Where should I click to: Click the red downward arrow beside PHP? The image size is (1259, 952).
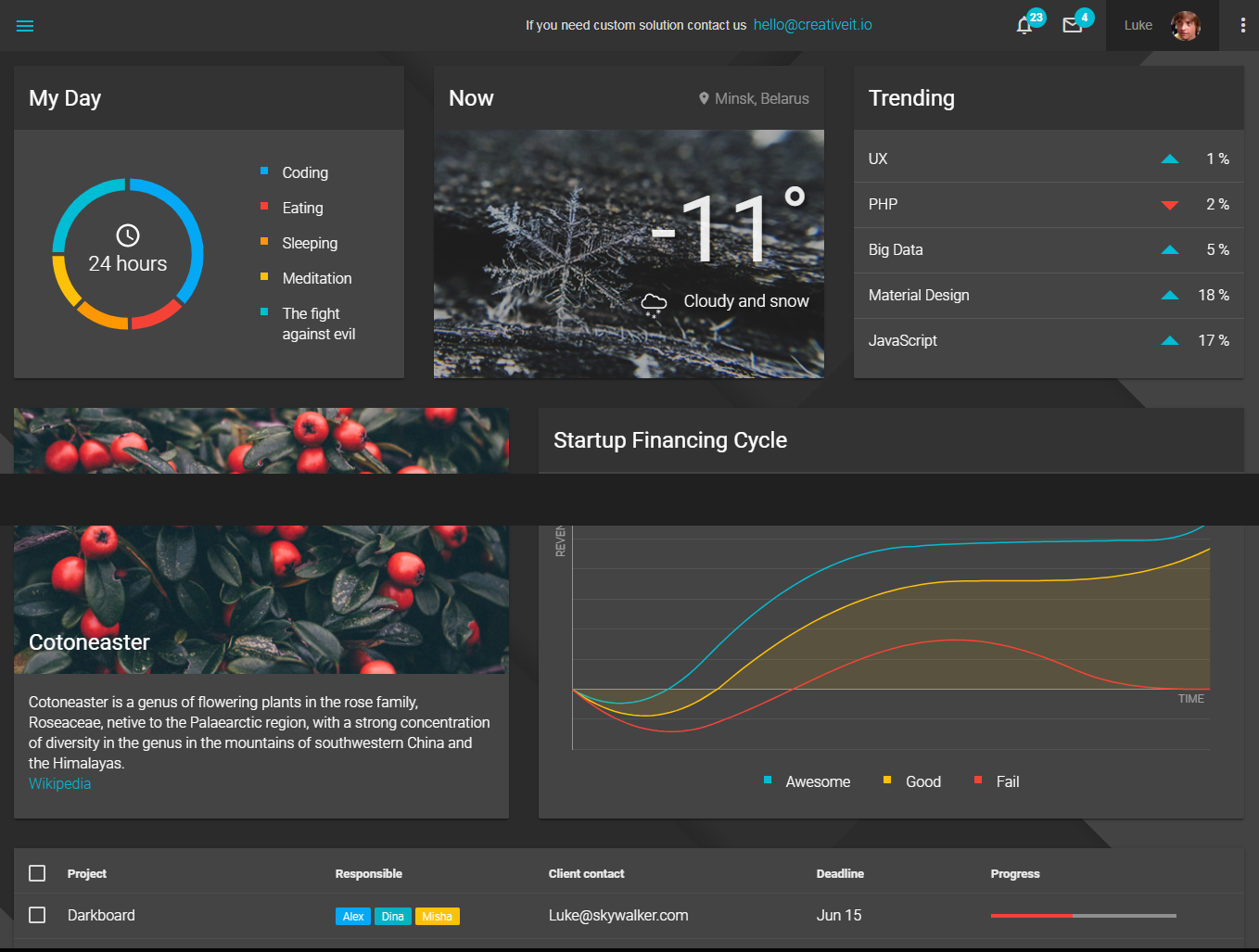coord(1169,205)
